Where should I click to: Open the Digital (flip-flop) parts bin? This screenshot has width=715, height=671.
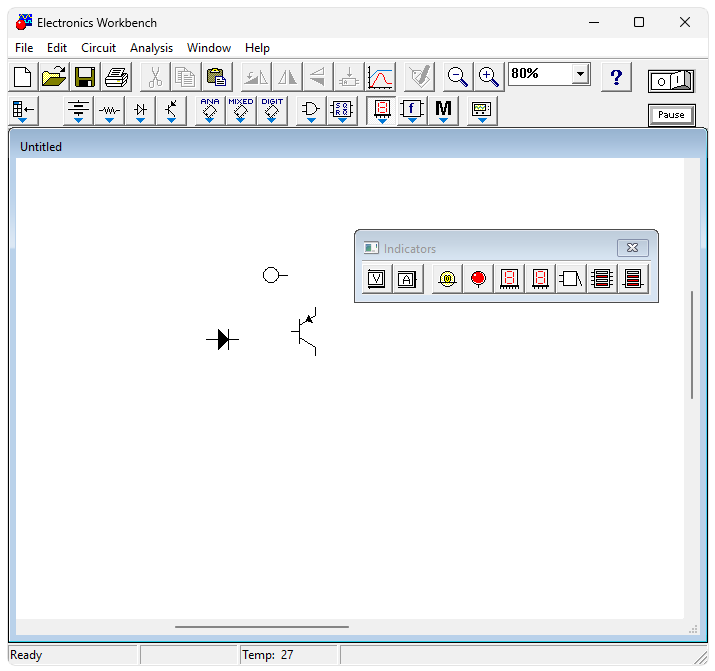coord(342,110)
